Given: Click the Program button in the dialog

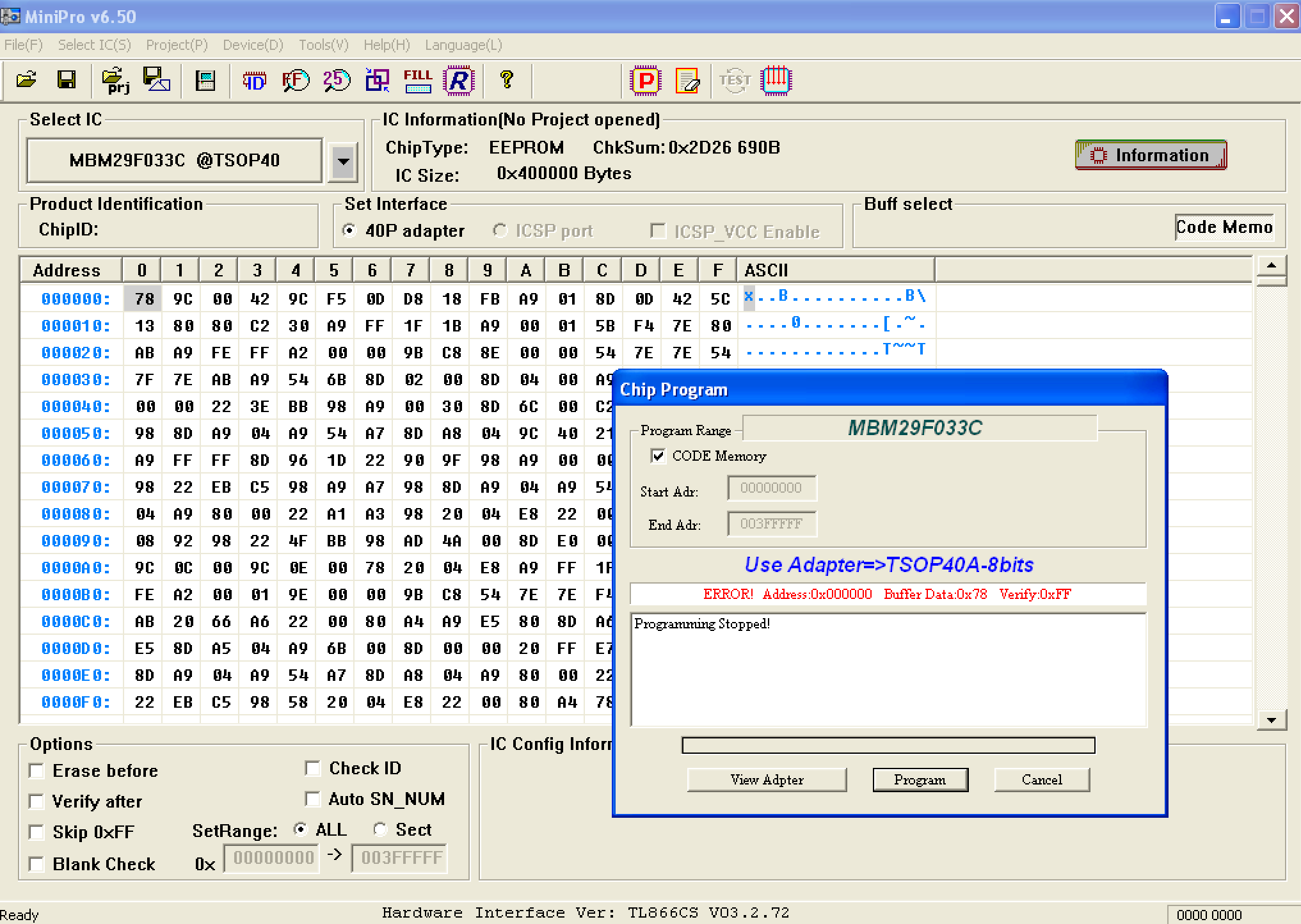Looking at the screenshot, I should 920,779.
